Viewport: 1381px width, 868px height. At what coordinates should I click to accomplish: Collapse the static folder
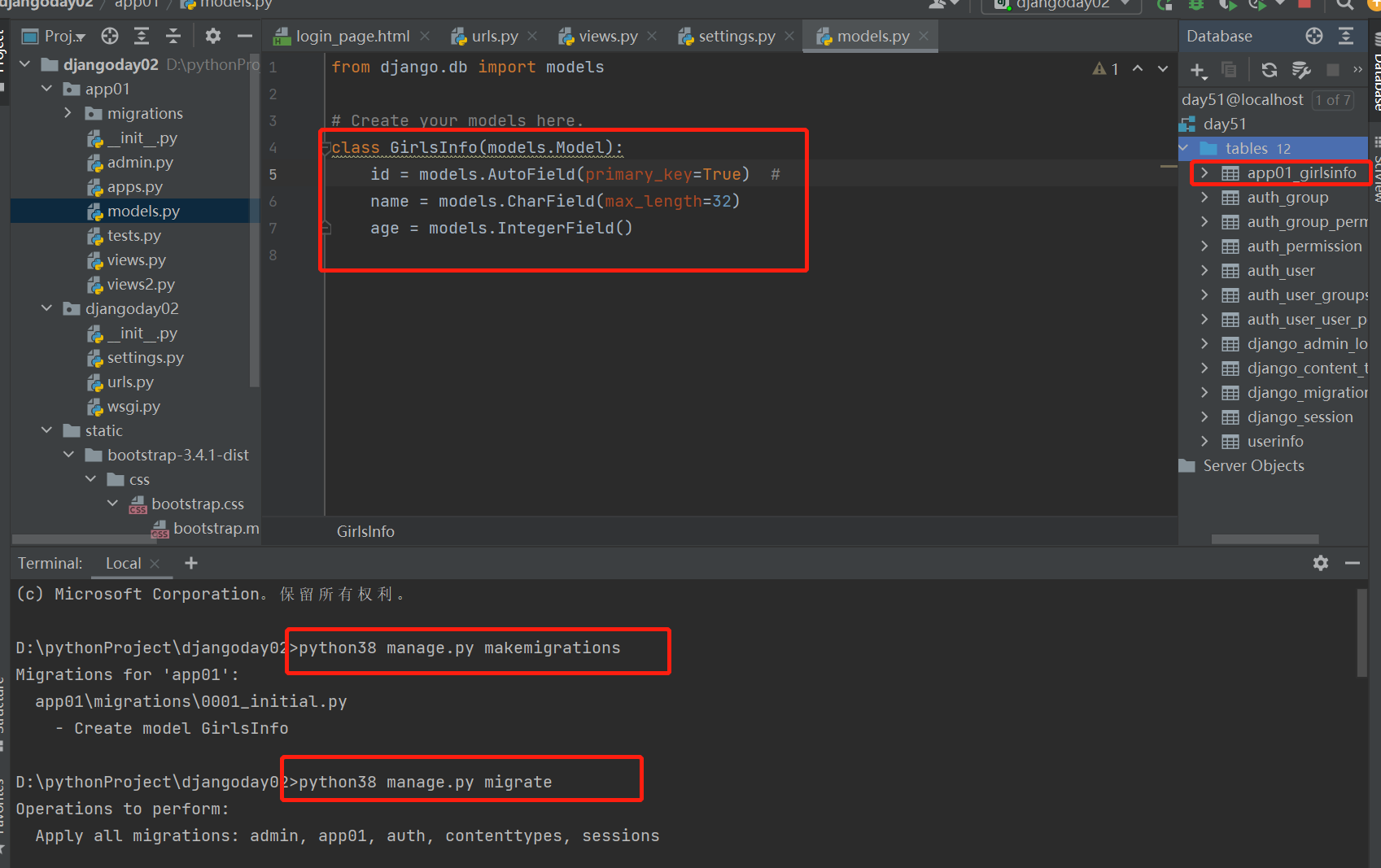[46, 430]
